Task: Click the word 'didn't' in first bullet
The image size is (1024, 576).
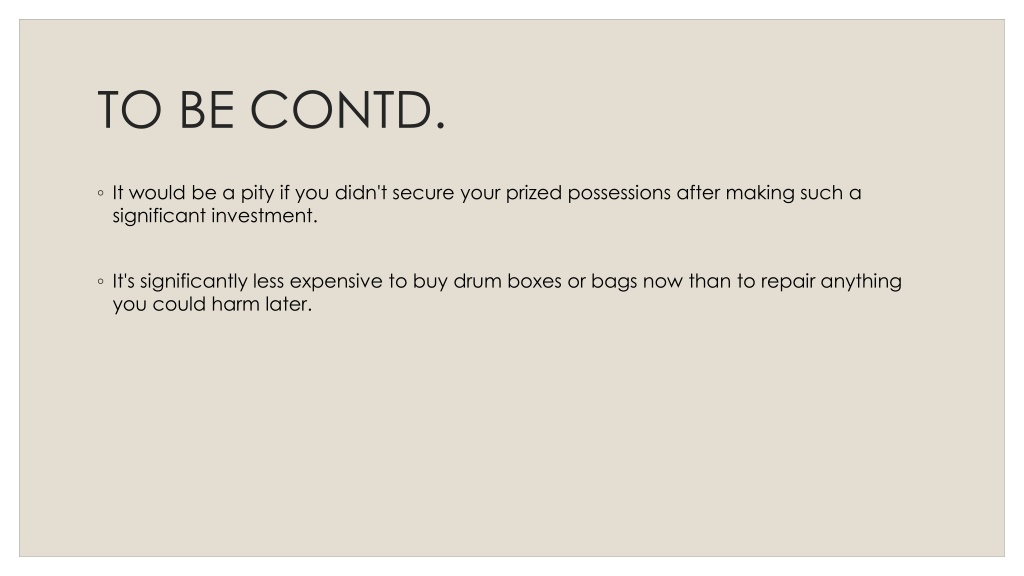Action: (360, 193)
